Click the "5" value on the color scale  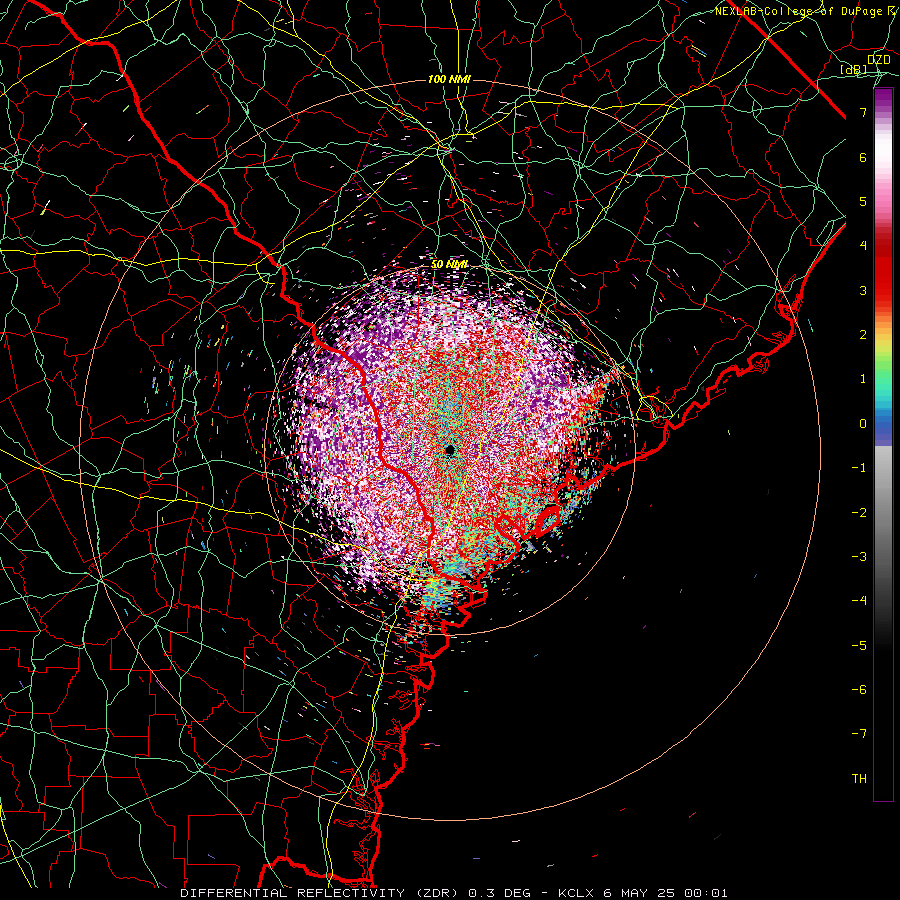click(863, 201)
